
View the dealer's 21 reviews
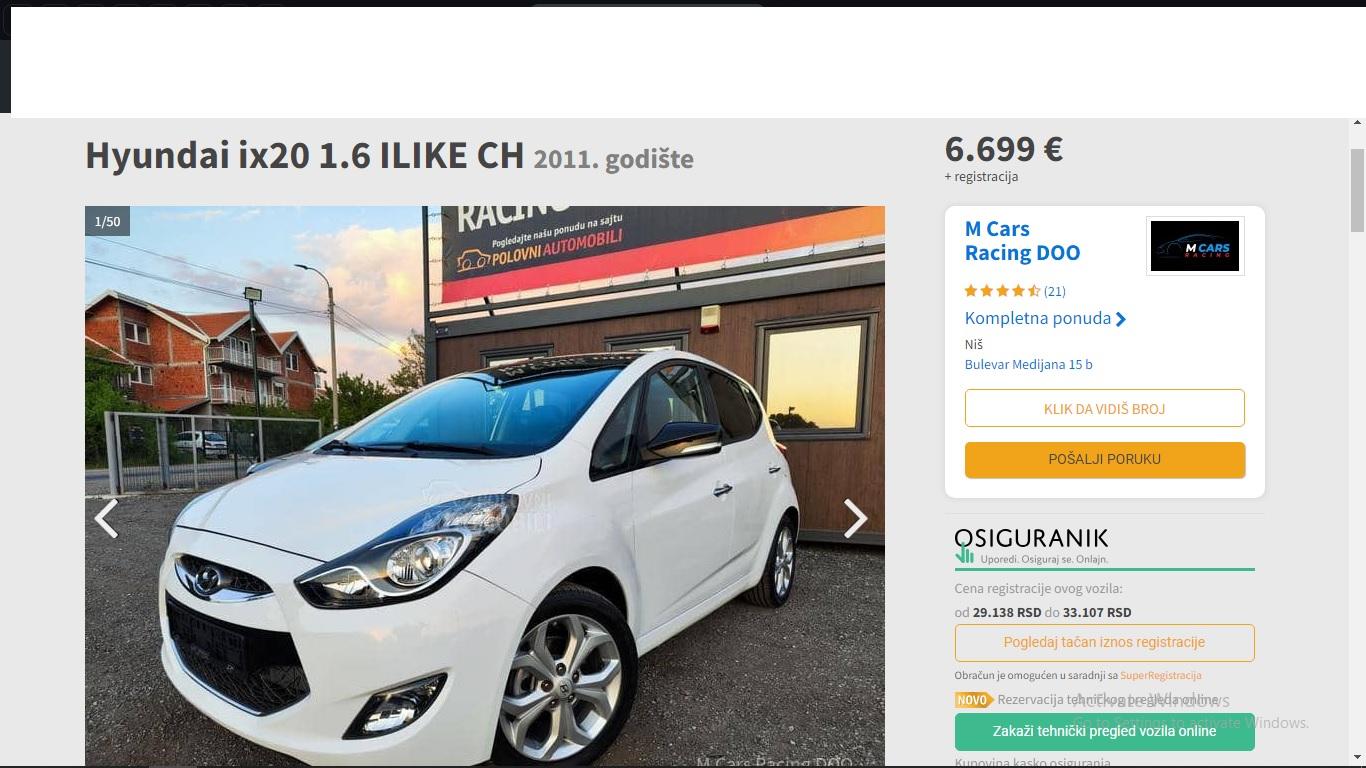pos(1055,291)
